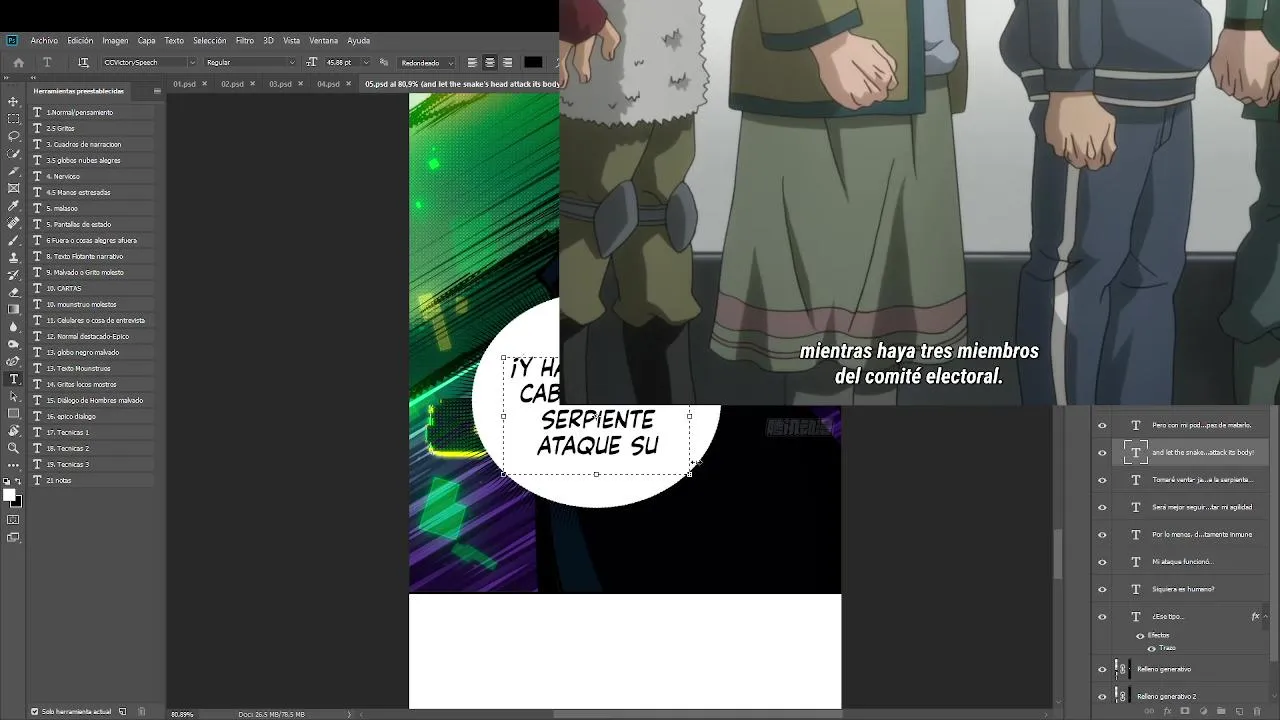Hide the 'Siquiera es humano?' layer
This screenshot has width=1280, height=720.
pyautogui.click(x=1102, y=589)
